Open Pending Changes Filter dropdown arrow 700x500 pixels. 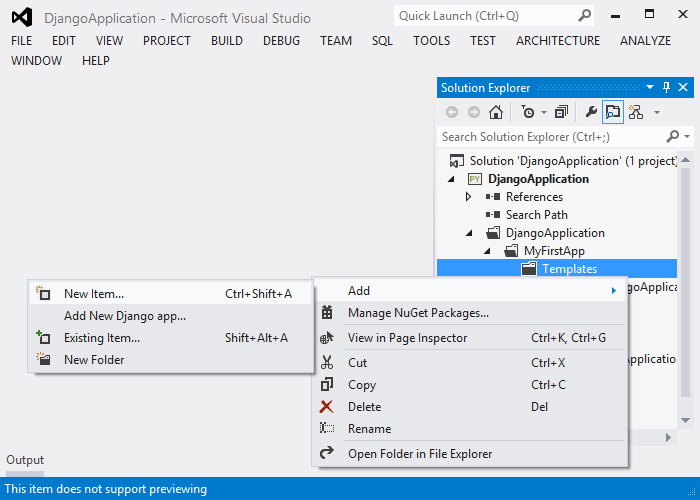[x=544, y=112]
